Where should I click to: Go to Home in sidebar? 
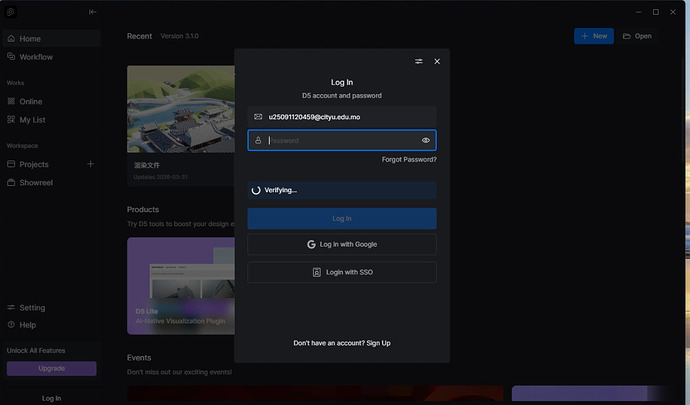[51, 39]
